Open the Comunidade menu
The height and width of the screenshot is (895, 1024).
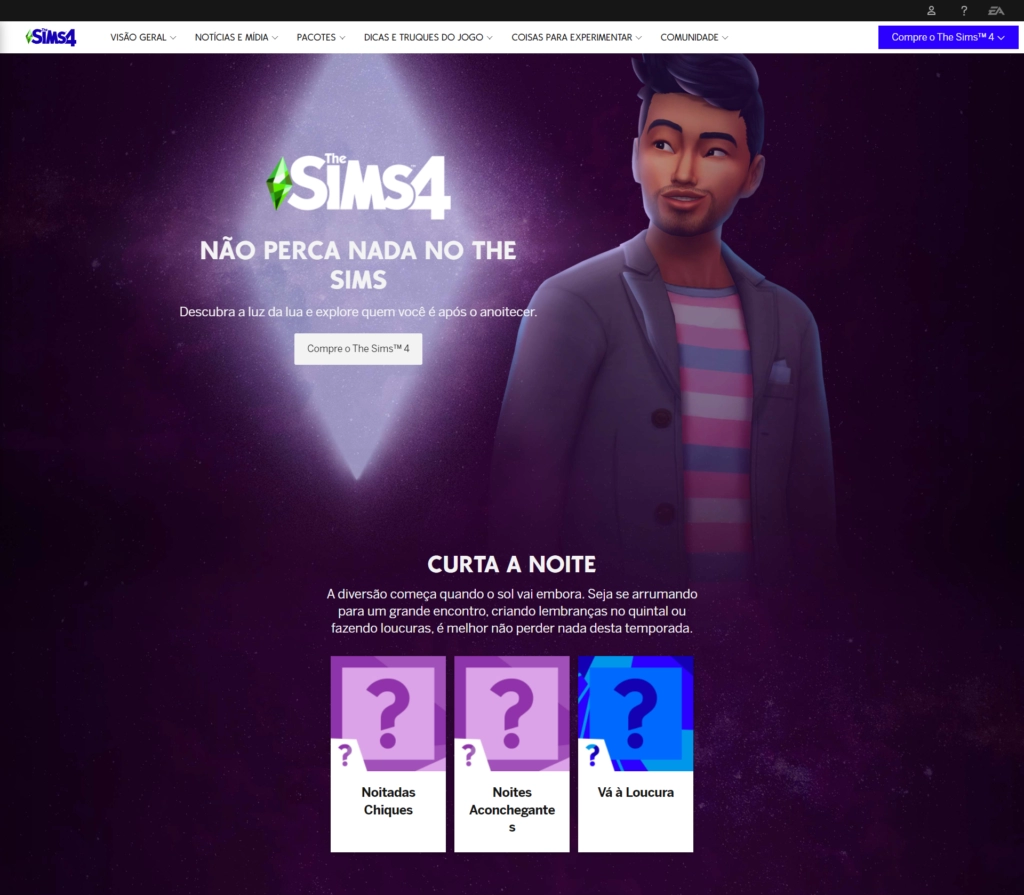tap(694, 37)
